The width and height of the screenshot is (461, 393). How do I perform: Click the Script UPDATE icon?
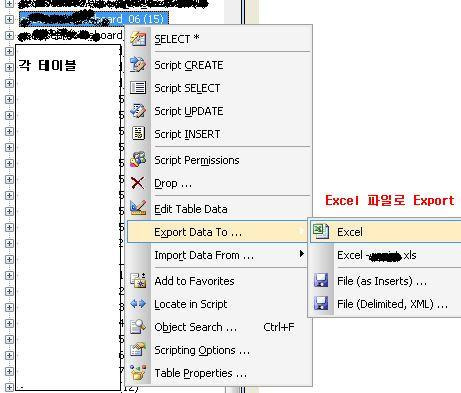pos(138,111)
